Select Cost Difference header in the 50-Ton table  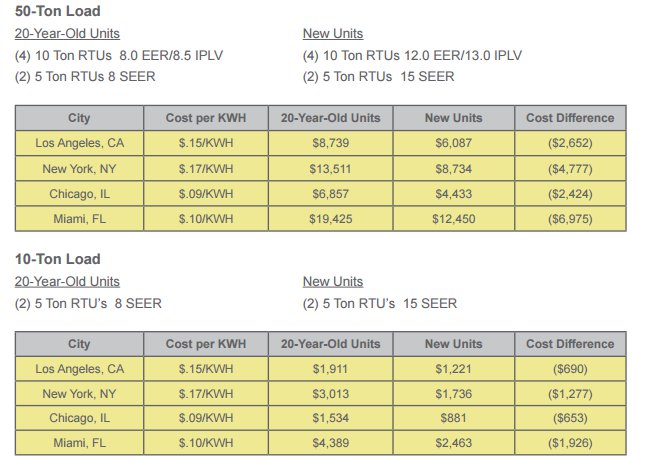pos(570,119)
